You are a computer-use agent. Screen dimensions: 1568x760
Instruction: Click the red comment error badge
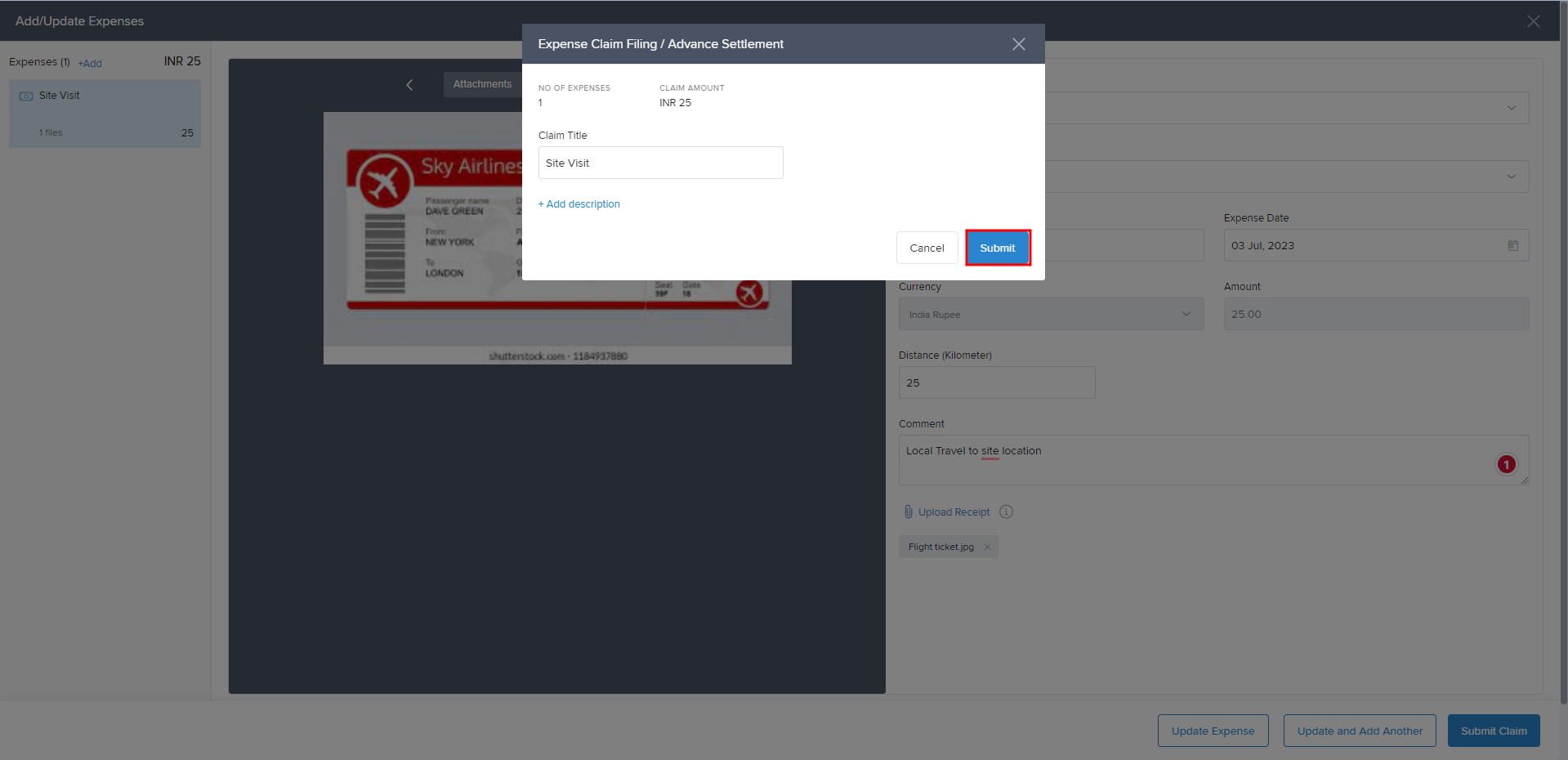1506,464
